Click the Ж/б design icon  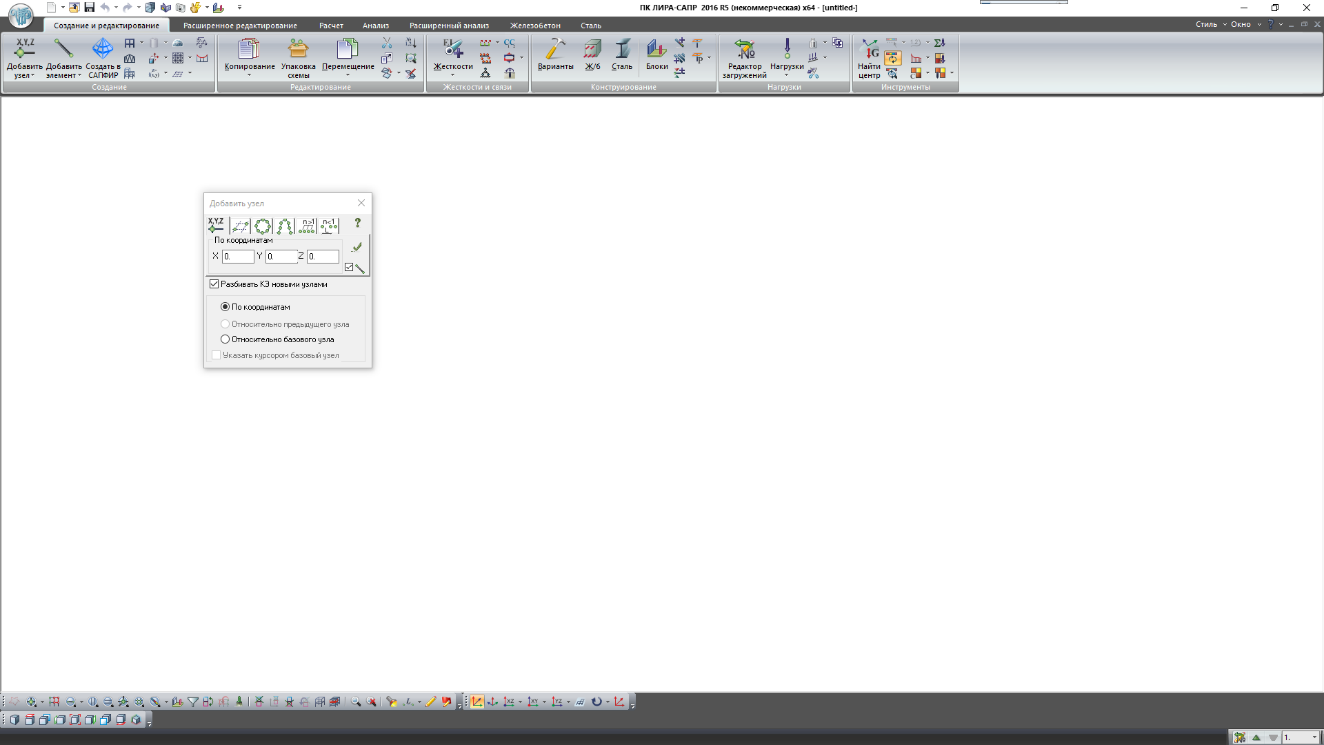(x=592, y=49)
